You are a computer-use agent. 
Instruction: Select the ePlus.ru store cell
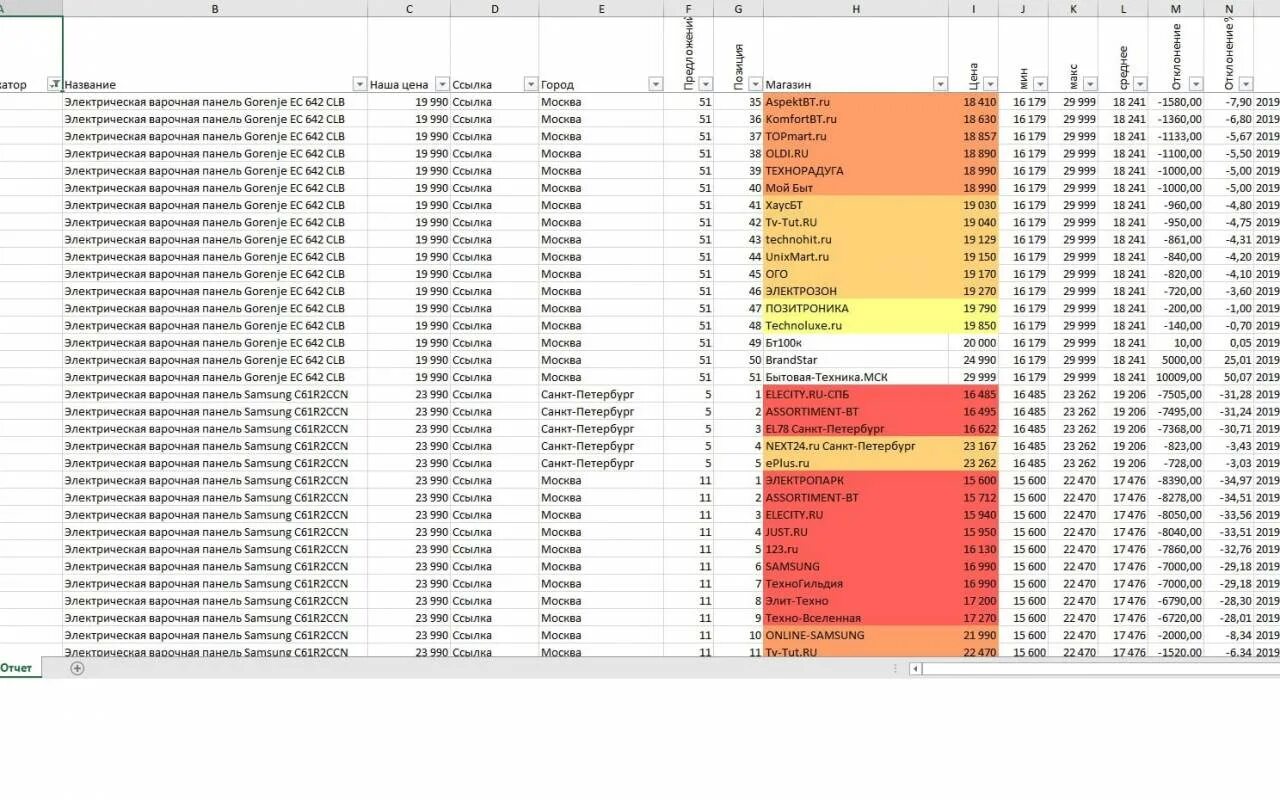click(x=856, y=463)
